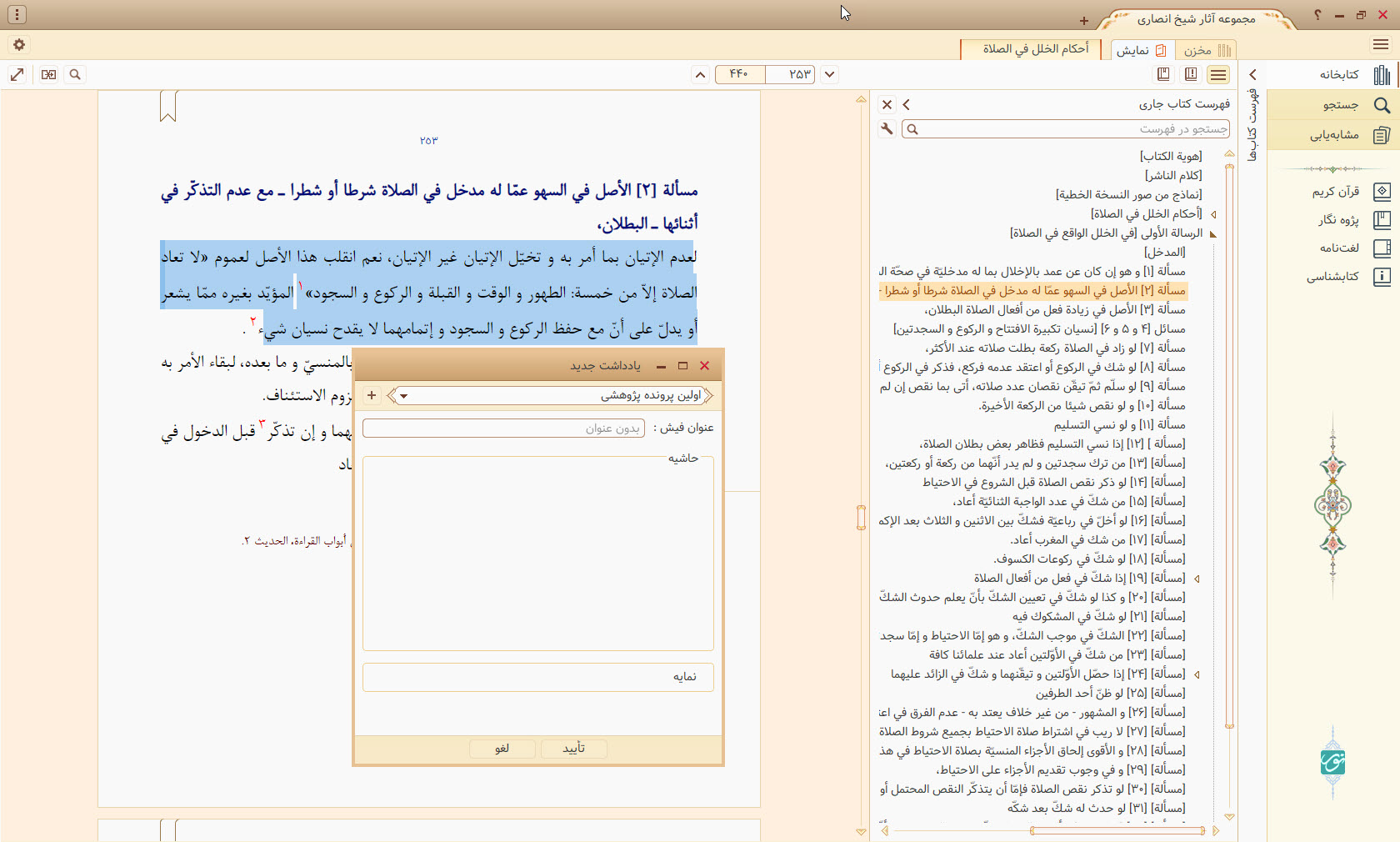The height and width of the screenshot is (842, 1400).
Task: Open فهرست کتاب‌ها vertical panel label
Action: click(1252, 126)
